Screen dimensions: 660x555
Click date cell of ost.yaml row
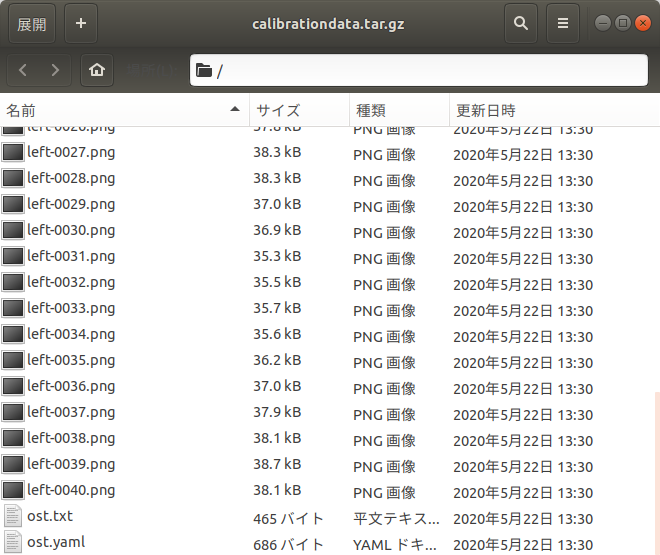(x=523, y=545)
